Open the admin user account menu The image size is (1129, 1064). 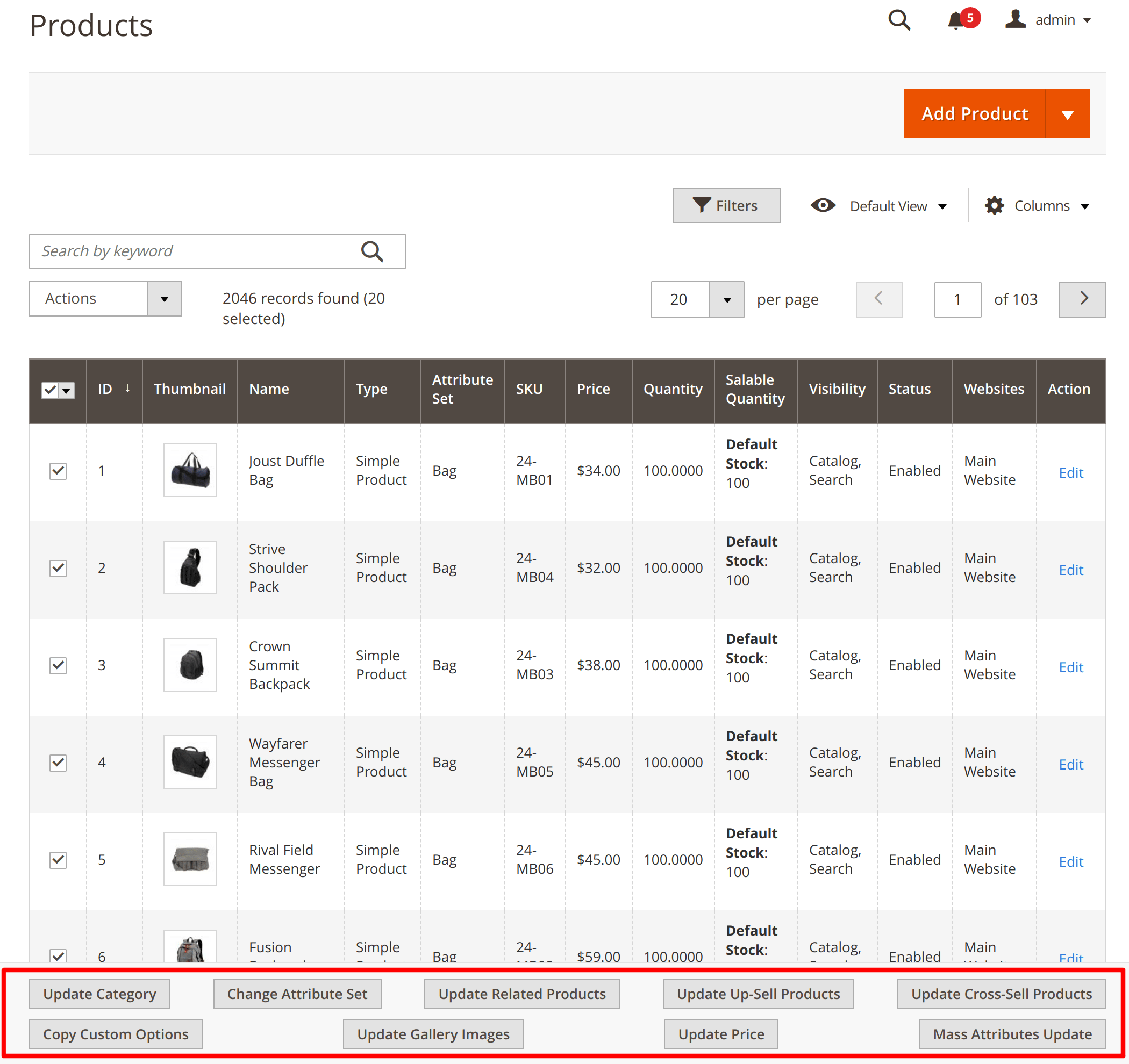click(x=1048, y=20)
